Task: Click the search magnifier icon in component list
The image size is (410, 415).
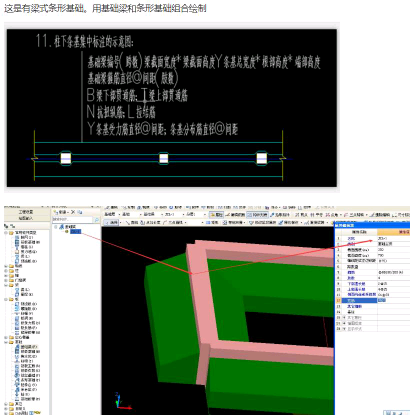Action: click(x=96, y=220)
